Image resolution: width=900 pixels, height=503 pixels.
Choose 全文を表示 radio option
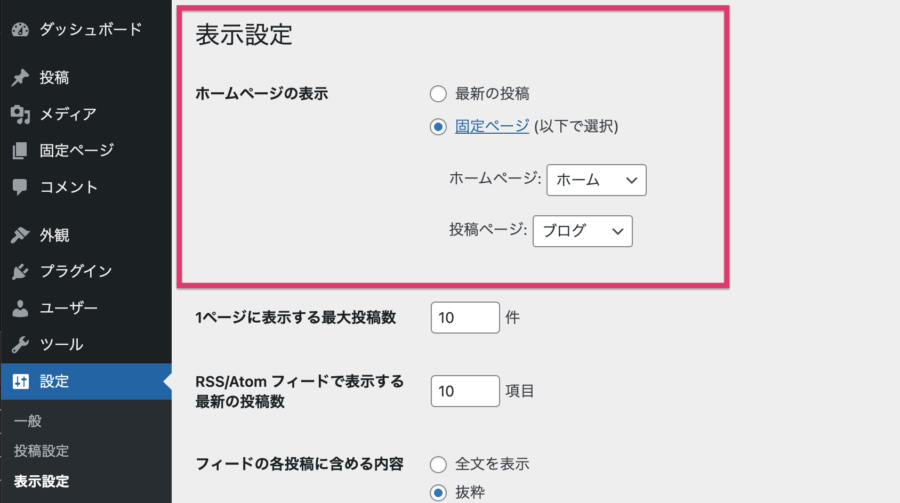pyautogui.click(x=437, y=464)
